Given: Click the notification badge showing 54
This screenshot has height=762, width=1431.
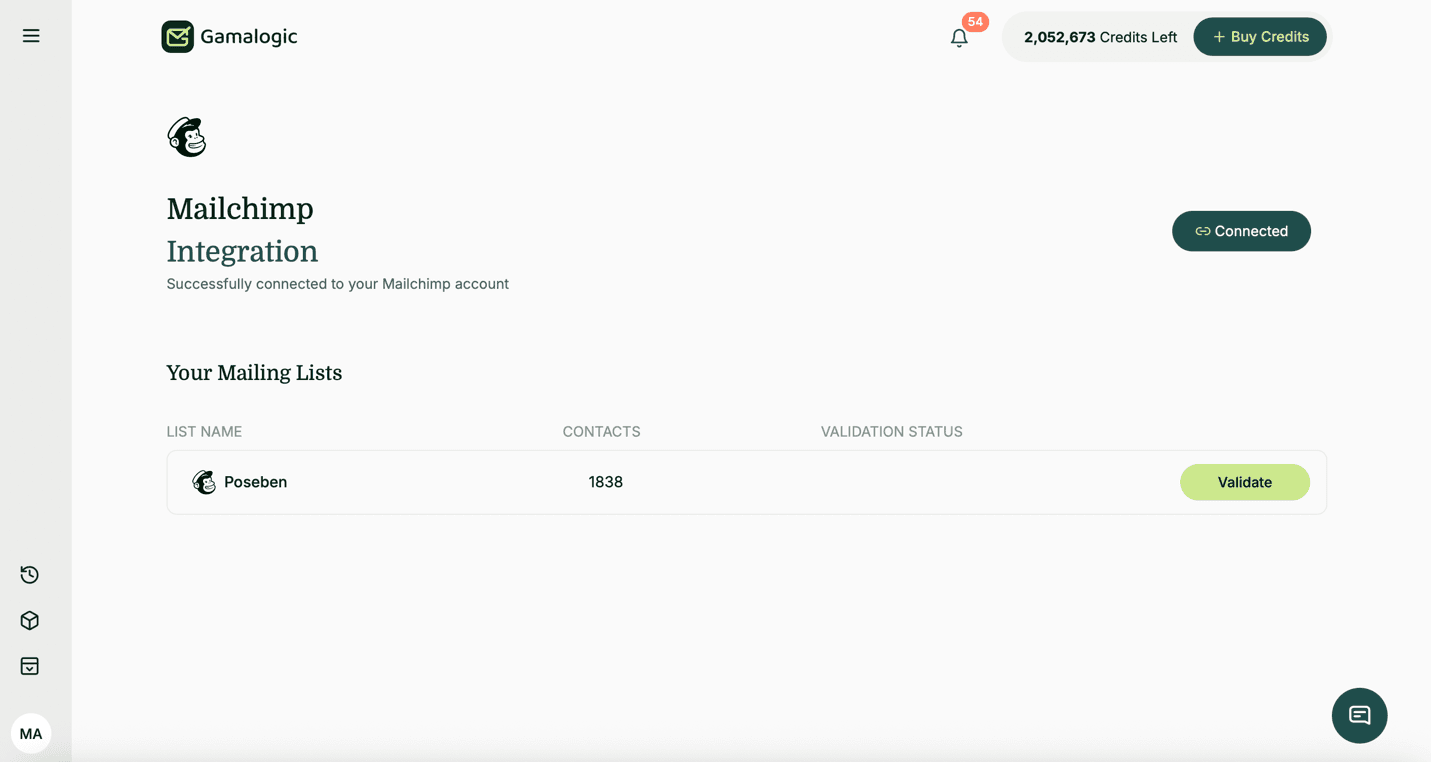Looking at the screenshot, I should (x=973, y=21).
